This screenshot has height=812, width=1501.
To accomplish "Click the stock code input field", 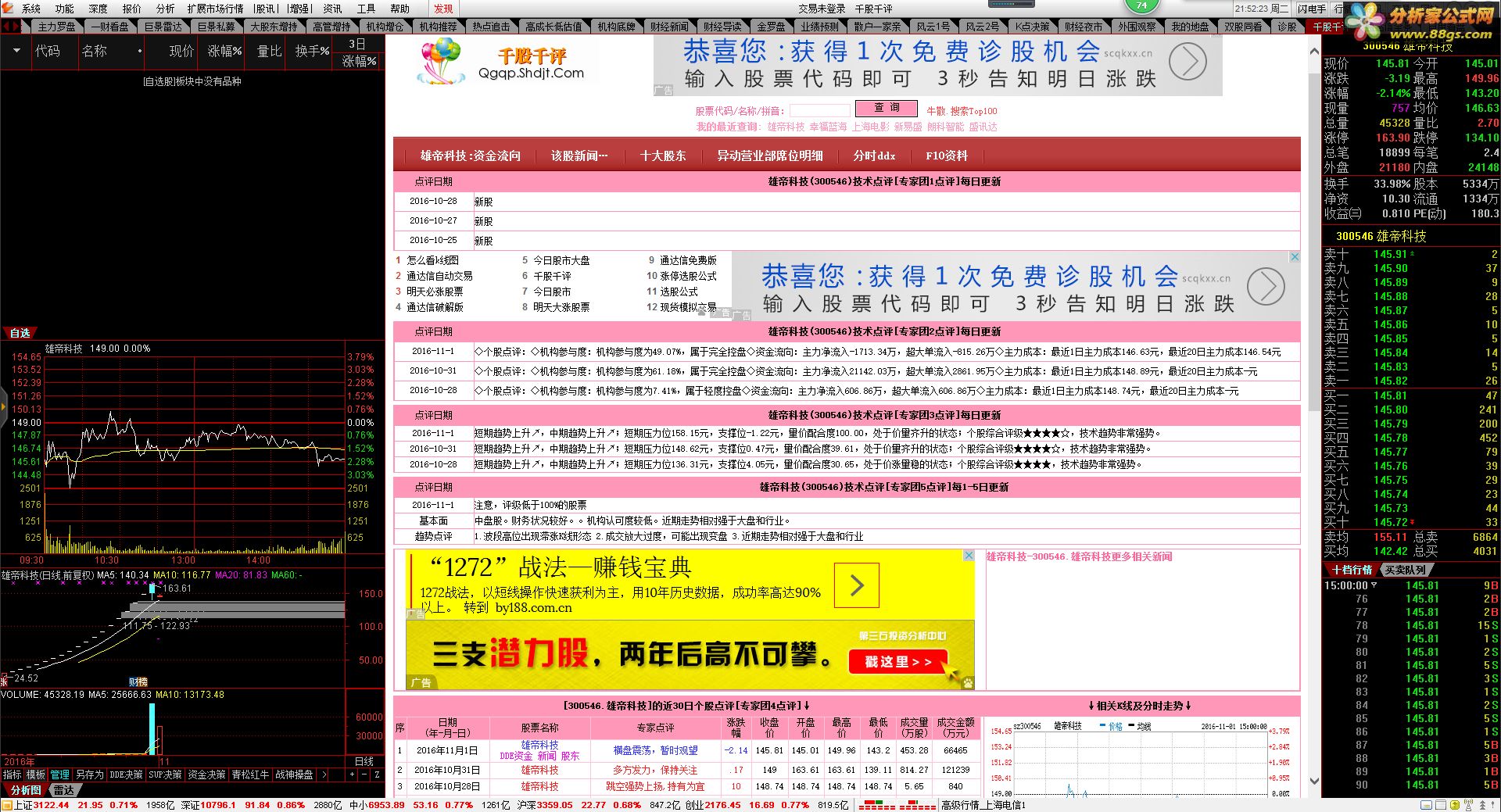I will coord(819,110).
